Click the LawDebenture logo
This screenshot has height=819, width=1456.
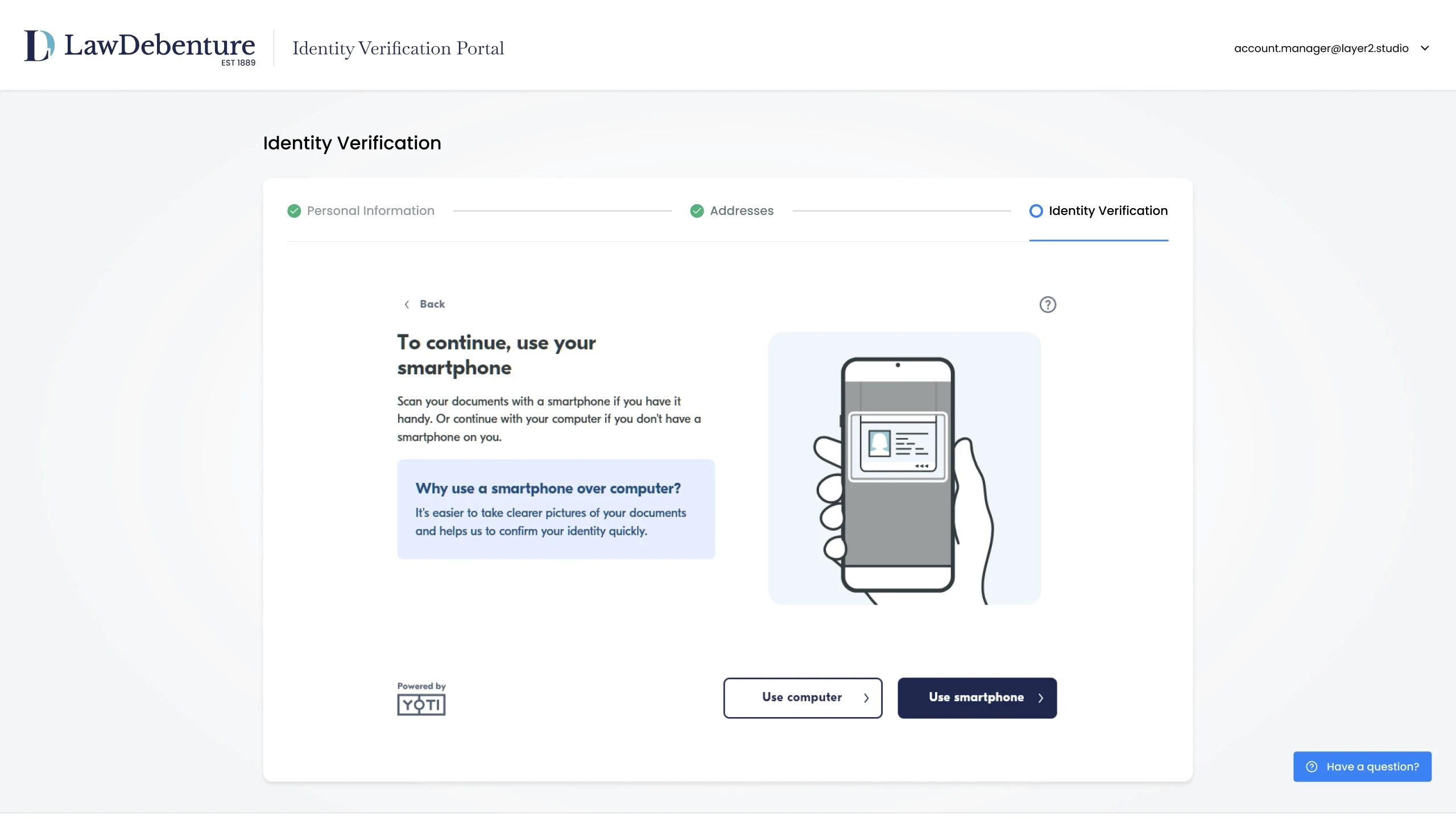coord(139,47)
